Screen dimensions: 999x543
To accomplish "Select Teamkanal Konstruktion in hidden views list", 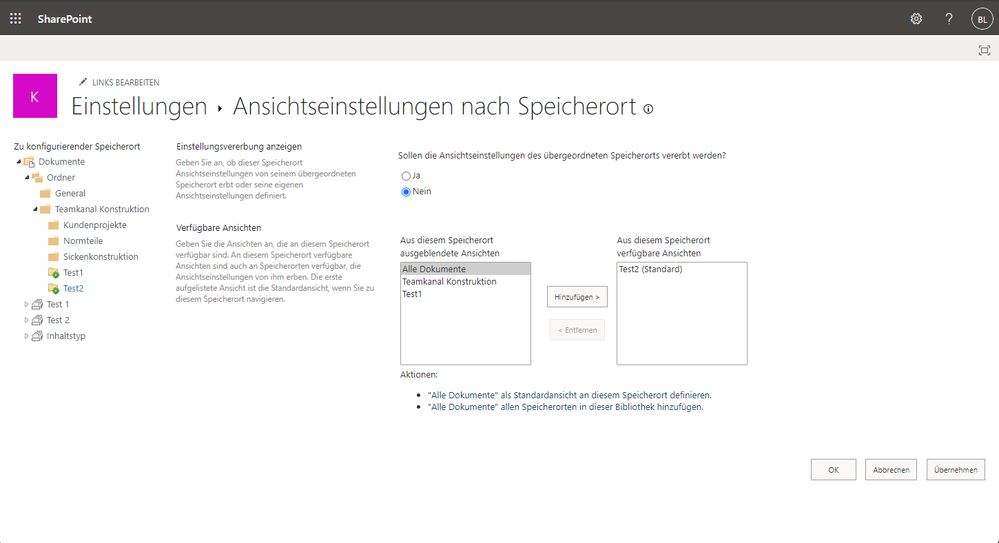I will coord(465,282).
